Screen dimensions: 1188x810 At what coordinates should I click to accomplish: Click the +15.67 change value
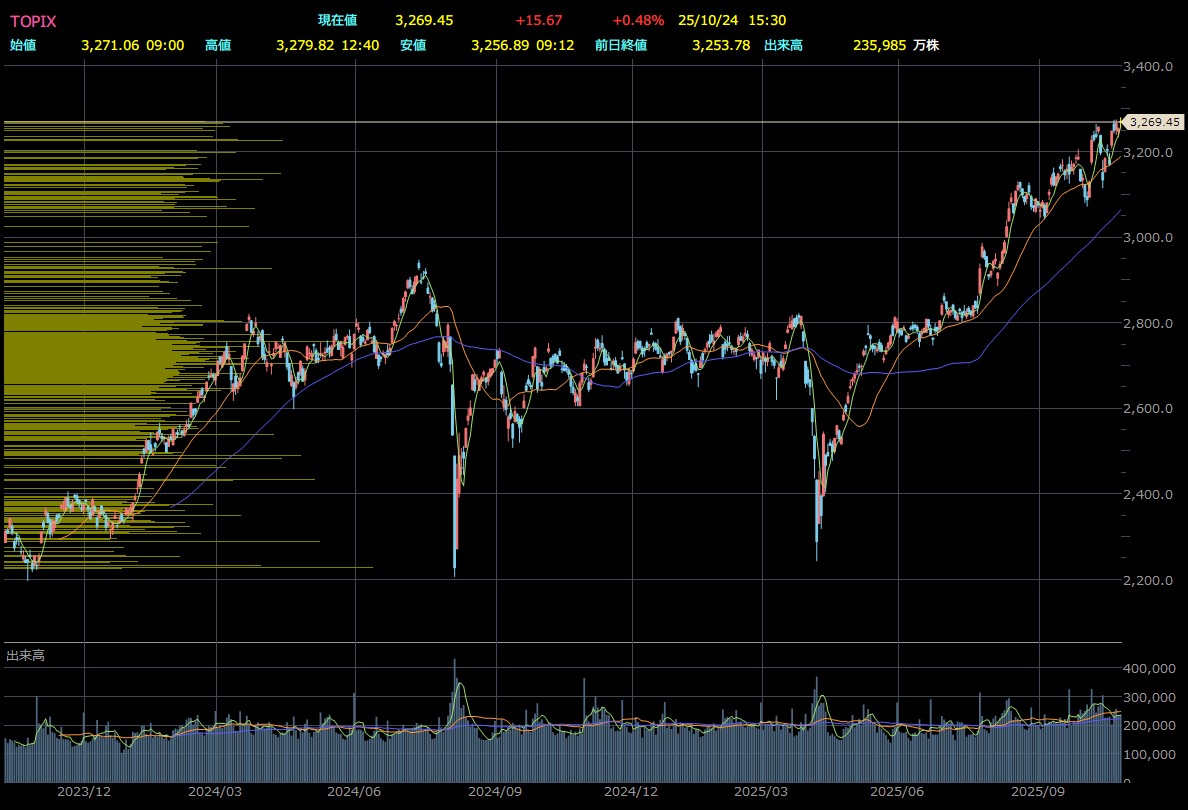click(539, 20)
